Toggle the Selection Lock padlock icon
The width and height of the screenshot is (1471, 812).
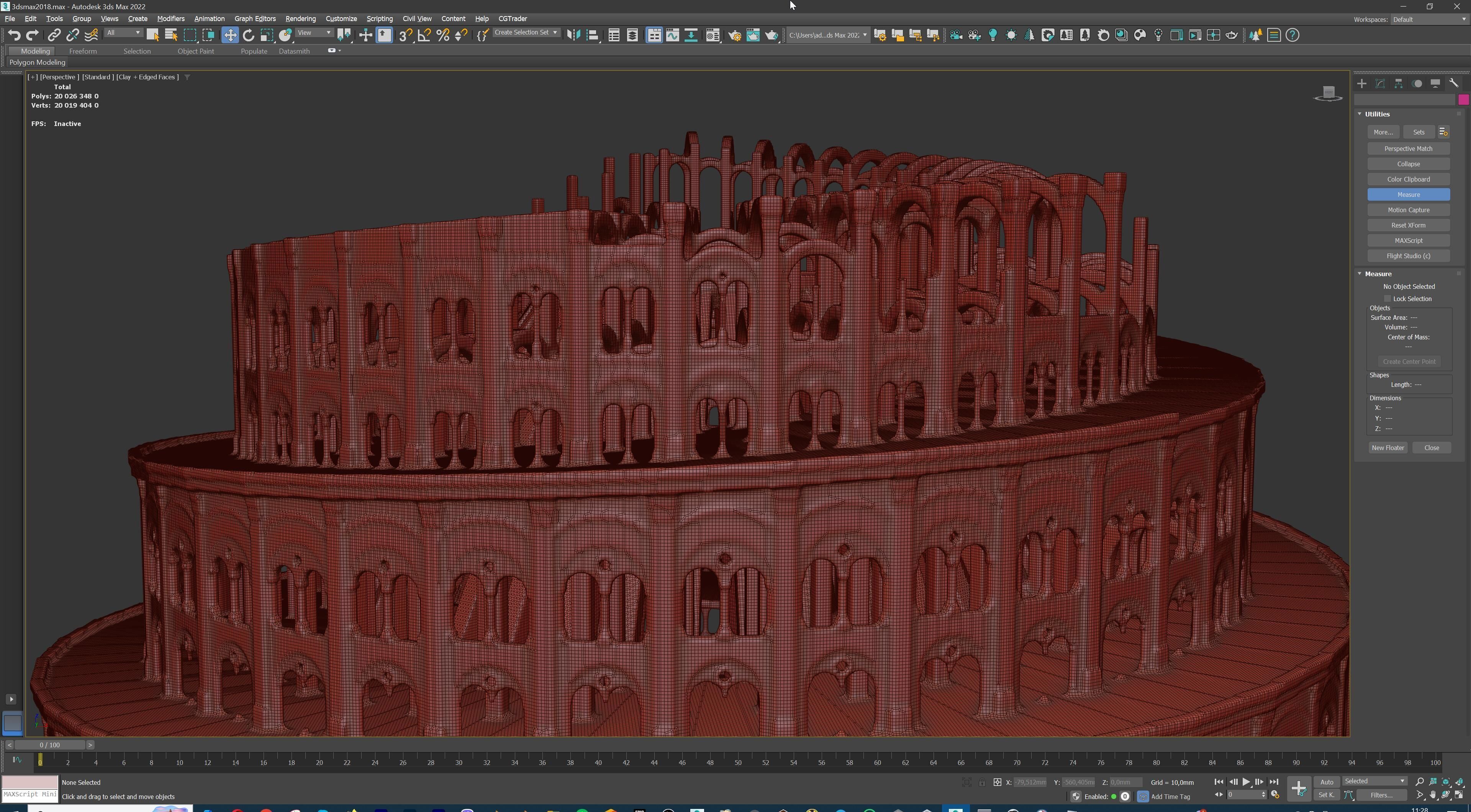click(981, 782)
